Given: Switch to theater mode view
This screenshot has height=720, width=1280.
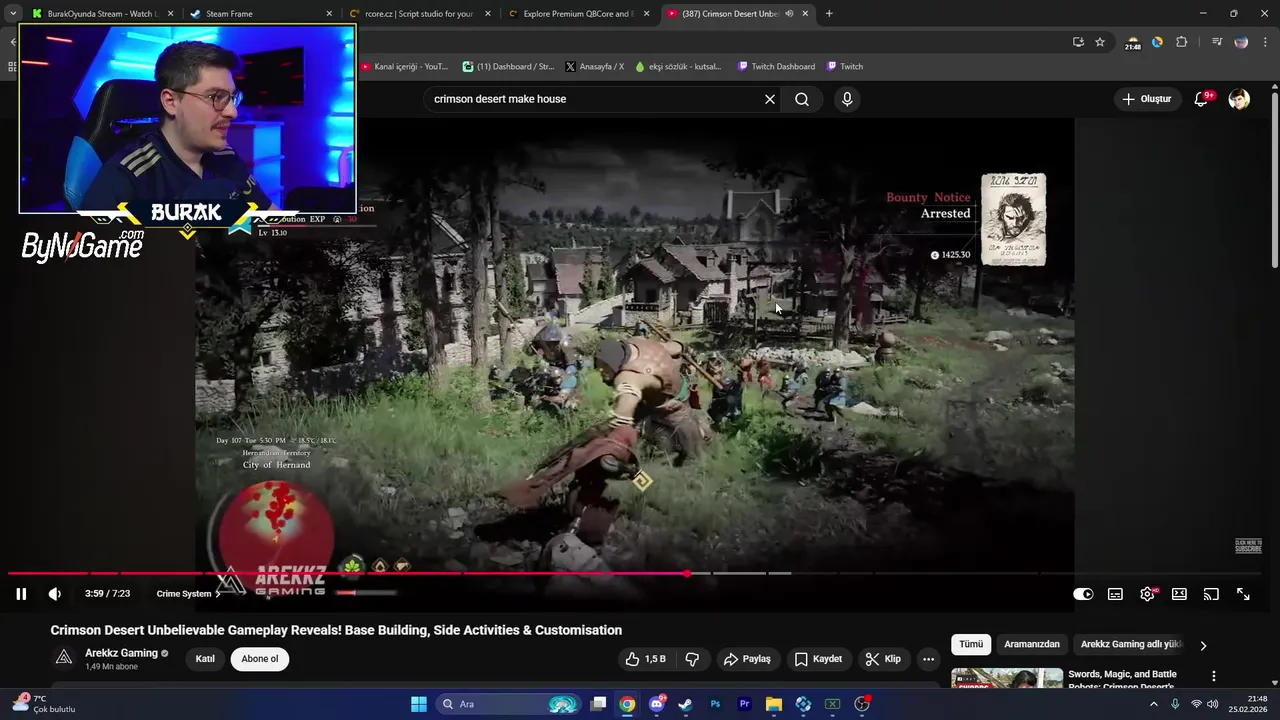Looking at the screenshot, I should [1179, 594].
